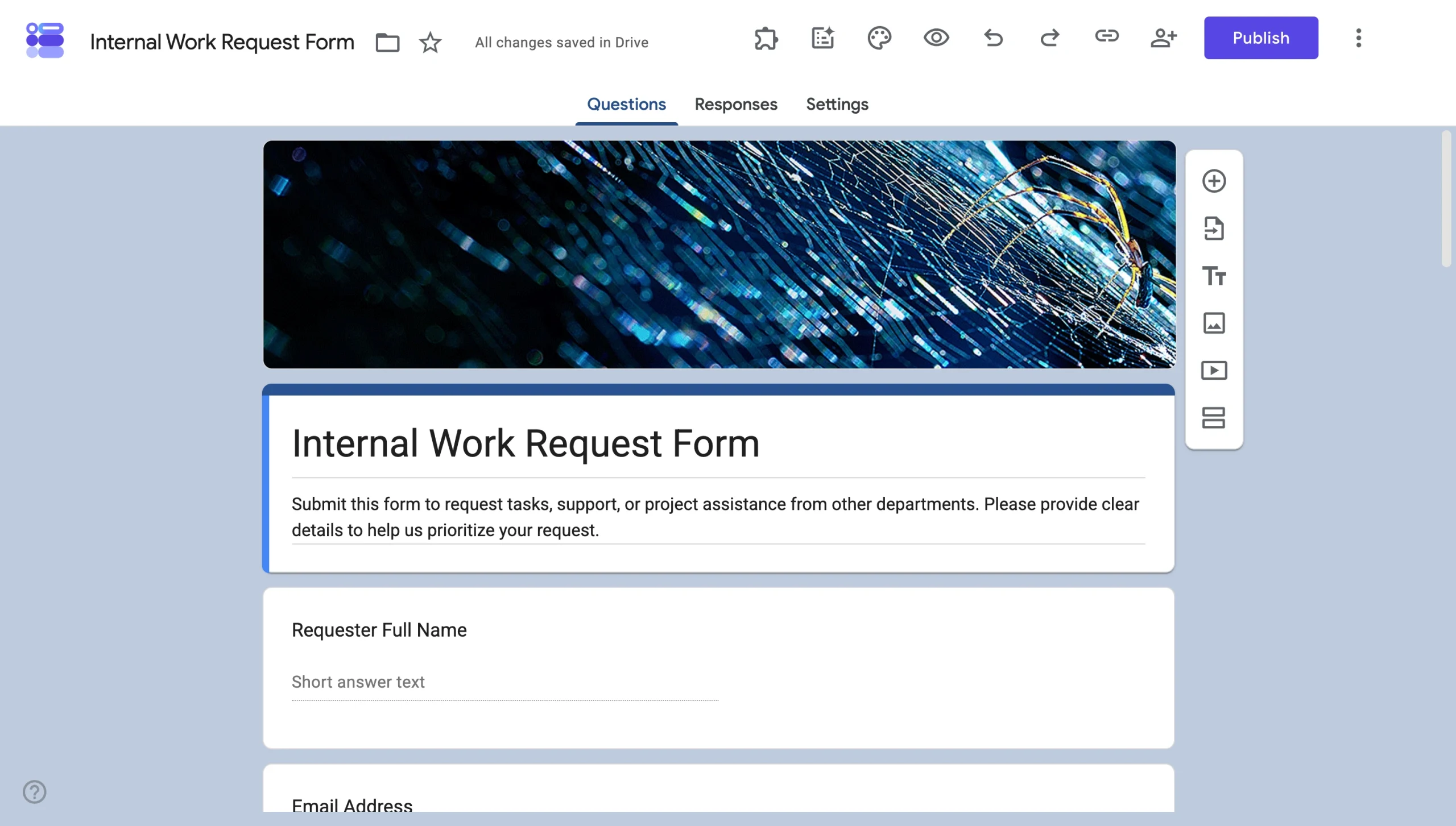Open the more options three-dot menu
1456x826 pixels.
[x=1359, y=38]
